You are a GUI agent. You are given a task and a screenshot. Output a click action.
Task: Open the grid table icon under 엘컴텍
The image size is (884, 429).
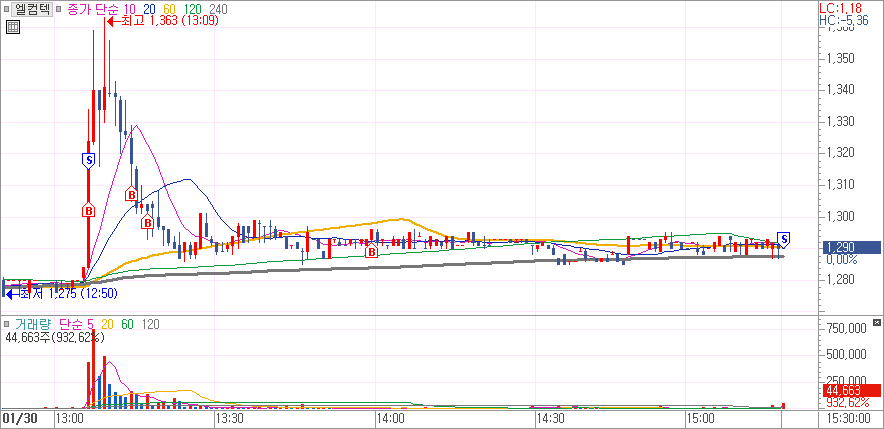click(12, 26)
